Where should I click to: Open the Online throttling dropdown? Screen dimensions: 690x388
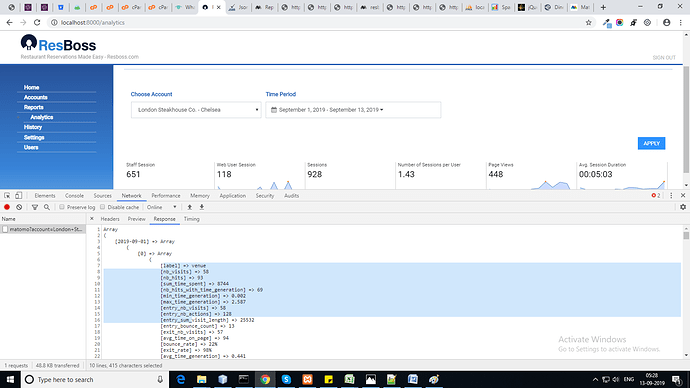161,207
